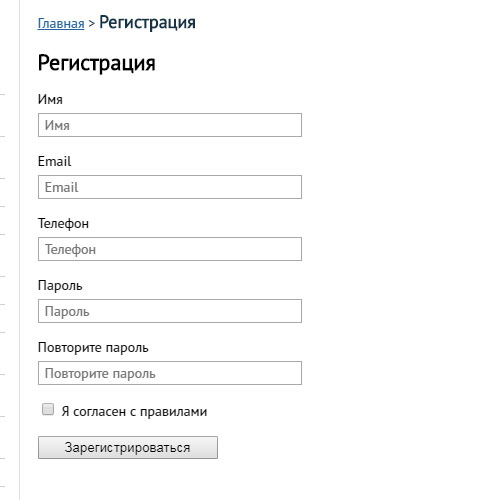Submit with the Зарегистрироваться button
This screenshot has width=500, height=500.
coord(128,448)
